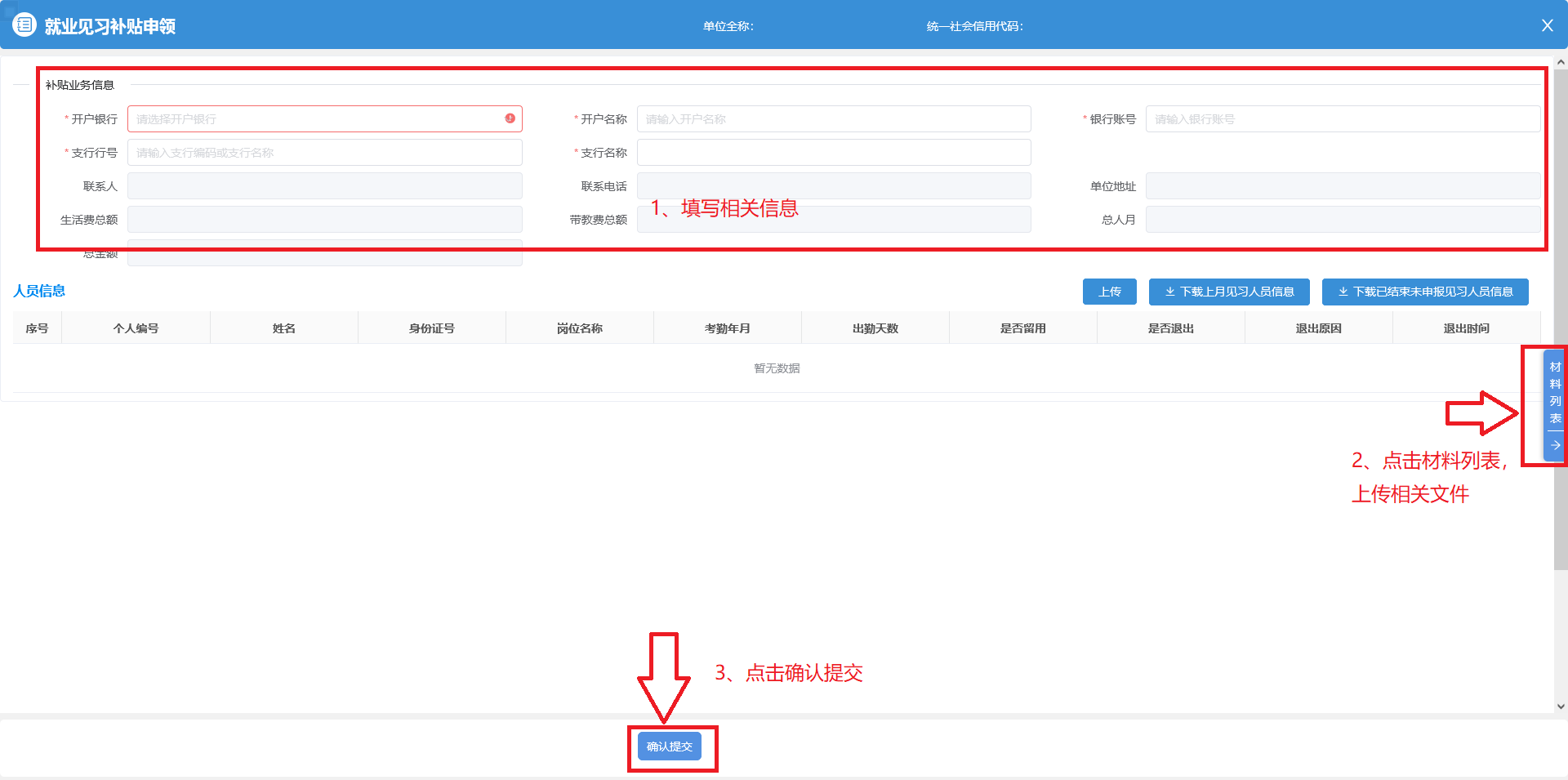Viewport: 1568px width, 780px height.
Task: Click the 支行名称 input field
Action: click(x=833, y=153)
